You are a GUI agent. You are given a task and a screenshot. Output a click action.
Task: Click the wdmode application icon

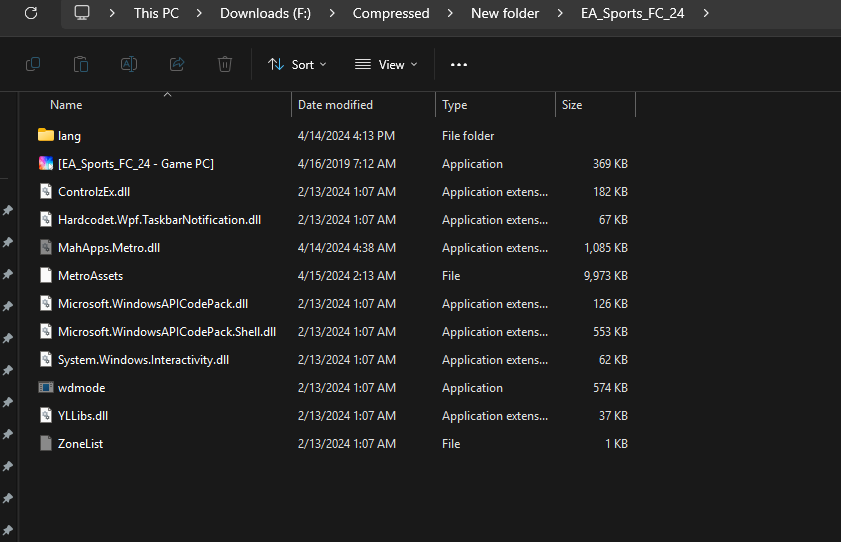point(45,387)
